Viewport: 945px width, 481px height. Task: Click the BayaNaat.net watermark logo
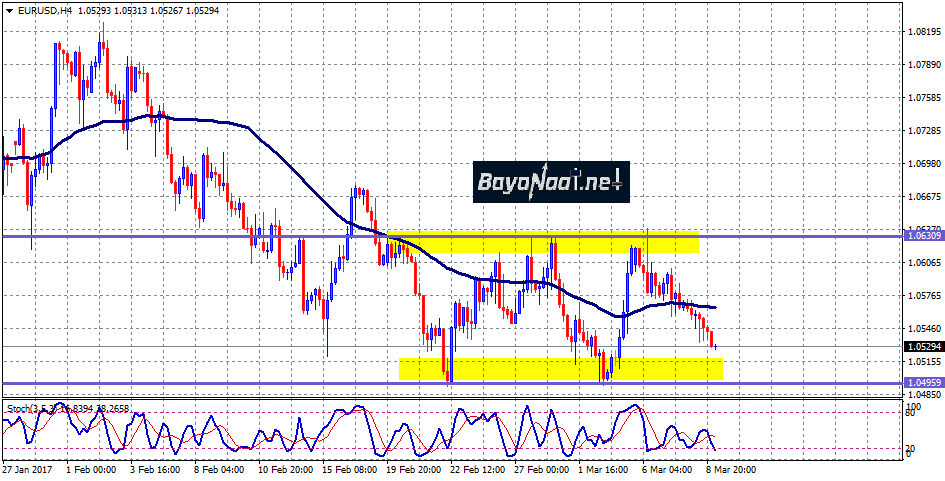pos(550,182)
